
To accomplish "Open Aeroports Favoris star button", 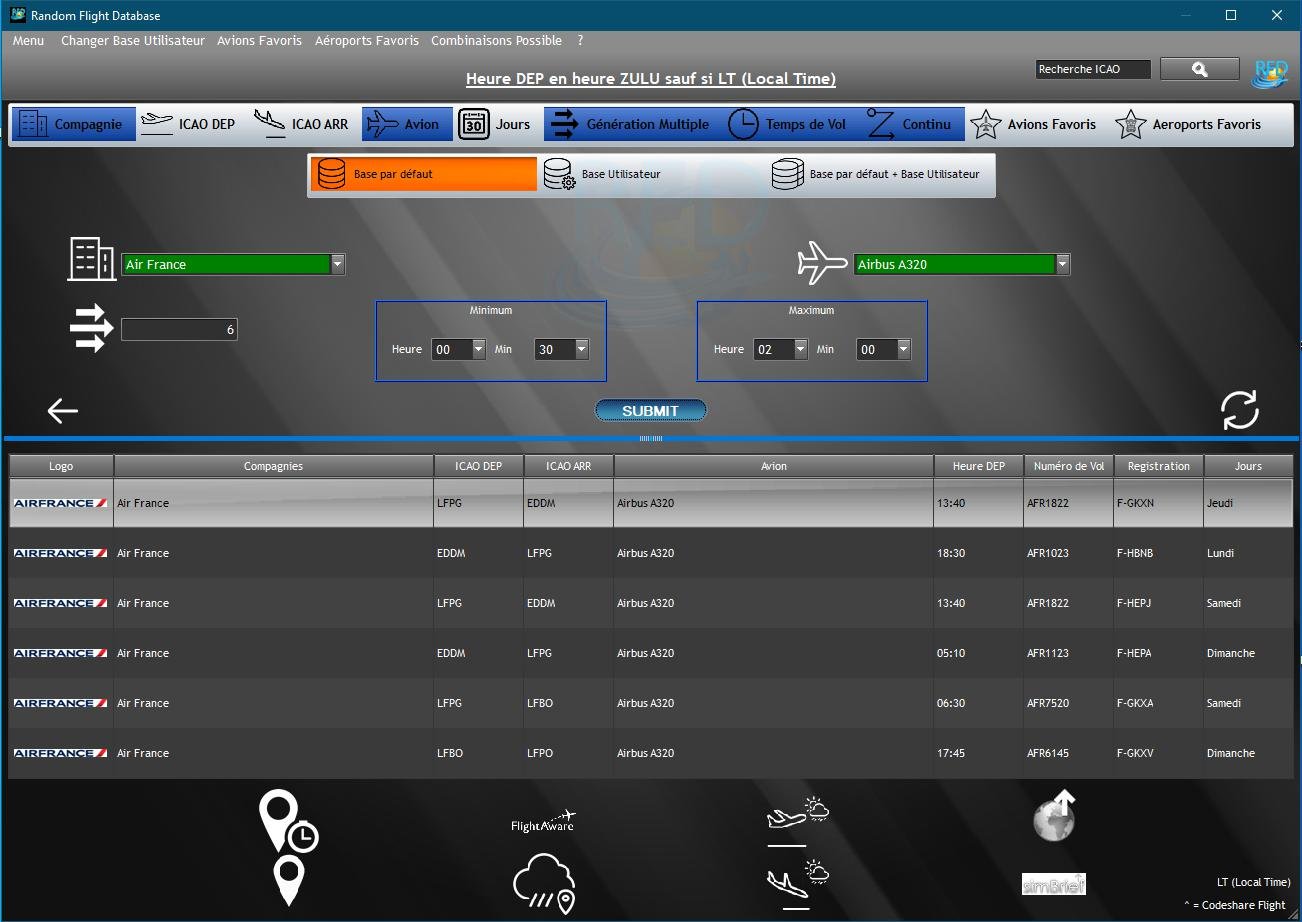I will [x=1188, y=124].
